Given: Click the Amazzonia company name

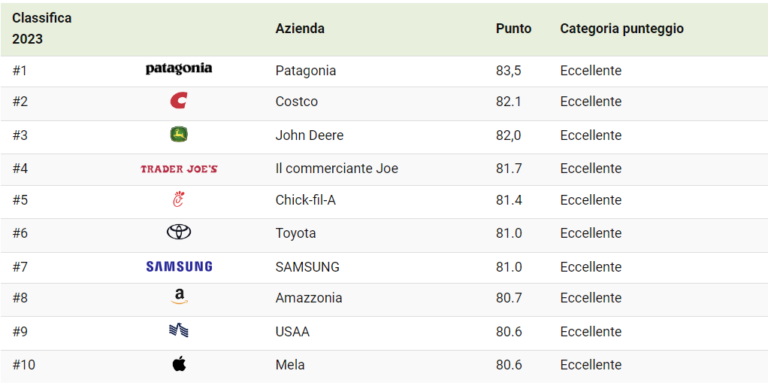Looking at the screenshot, I should coord(309,298).
